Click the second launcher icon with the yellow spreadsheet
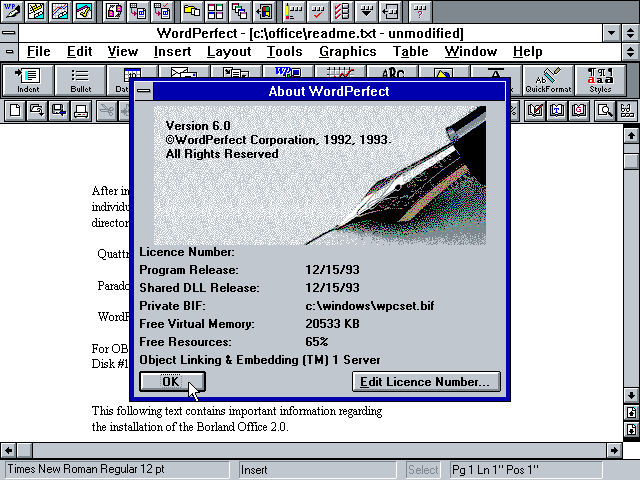 click(36, 11)
